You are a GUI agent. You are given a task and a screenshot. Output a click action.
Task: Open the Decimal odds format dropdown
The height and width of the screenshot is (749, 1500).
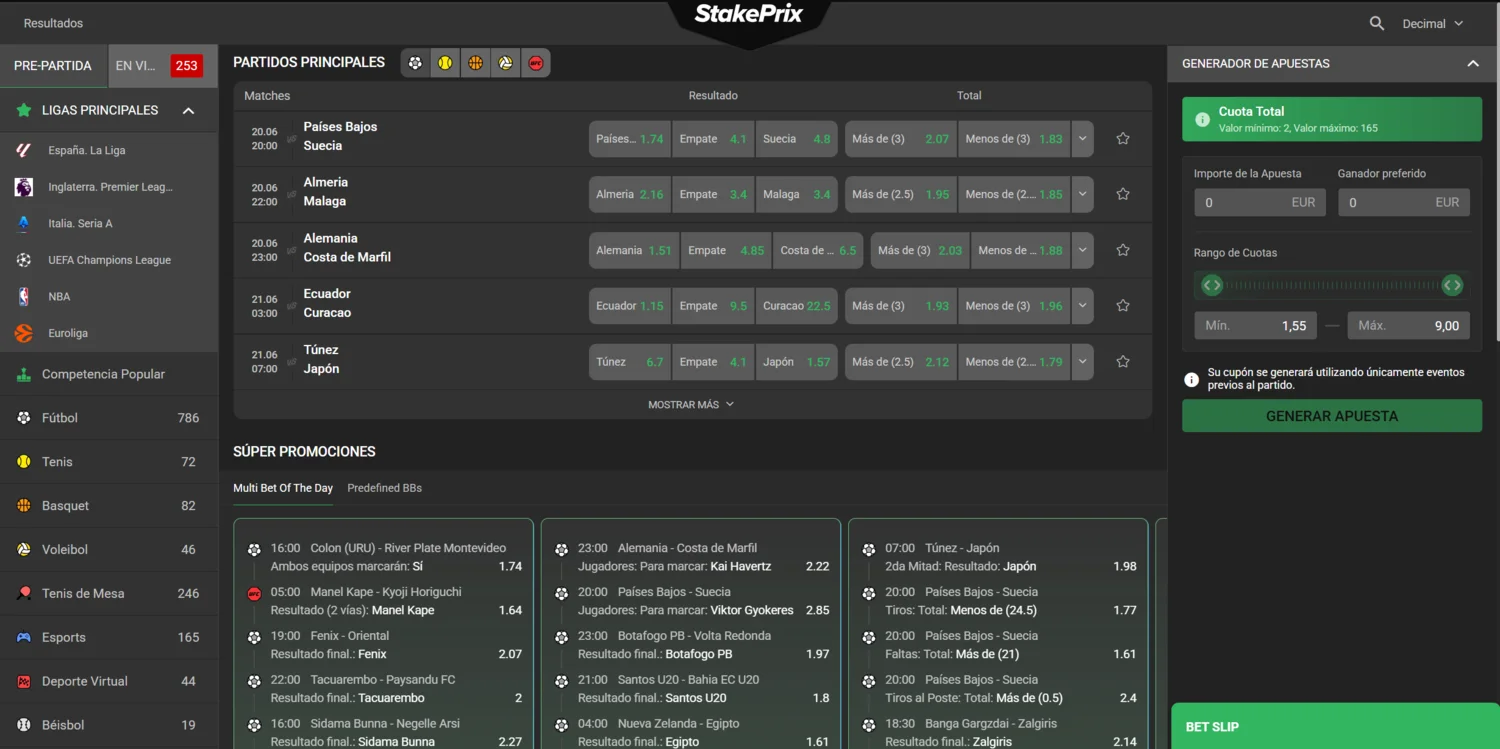tap(1433, 23)
